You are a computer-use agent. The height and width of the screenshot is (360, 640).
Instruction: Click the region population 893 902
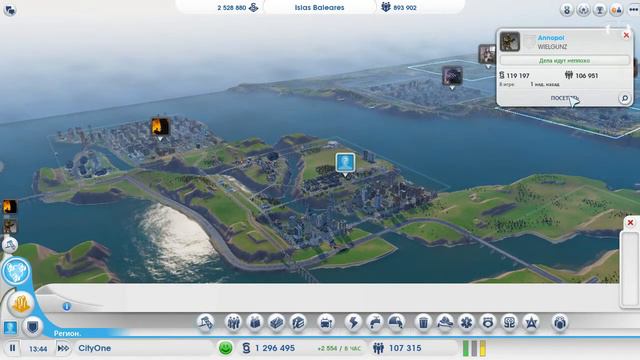[x=404, y=8]
